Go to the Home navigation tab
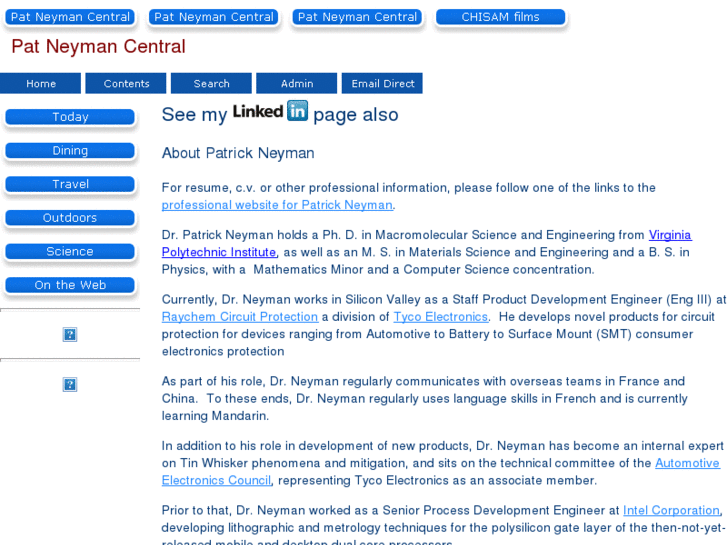 coord(40,83)
